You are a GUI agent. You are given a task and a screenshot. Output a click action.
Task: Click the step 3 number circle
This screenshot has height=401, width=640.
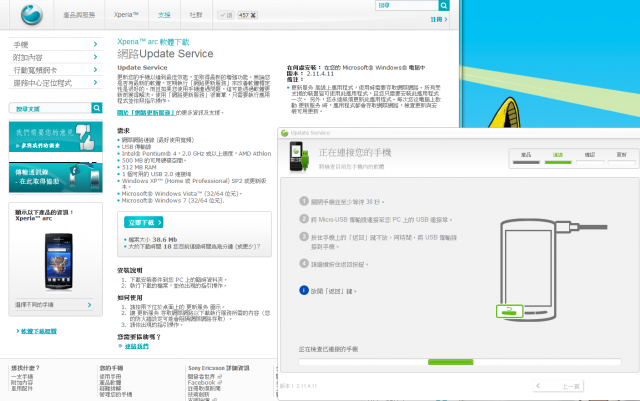(304, 236)
